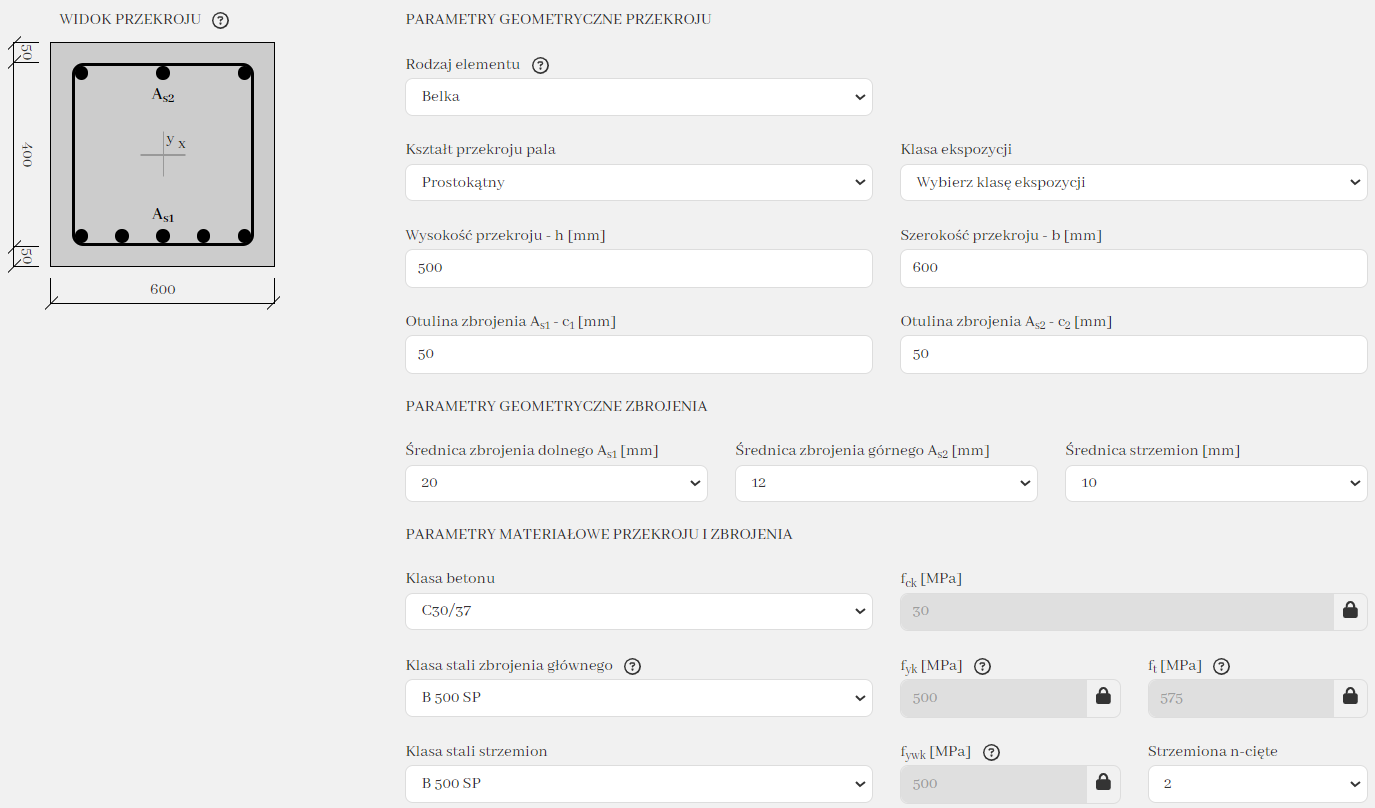Select Średnica zbrojenia dolnego As1 dropdown

click(x=556, y=483)
